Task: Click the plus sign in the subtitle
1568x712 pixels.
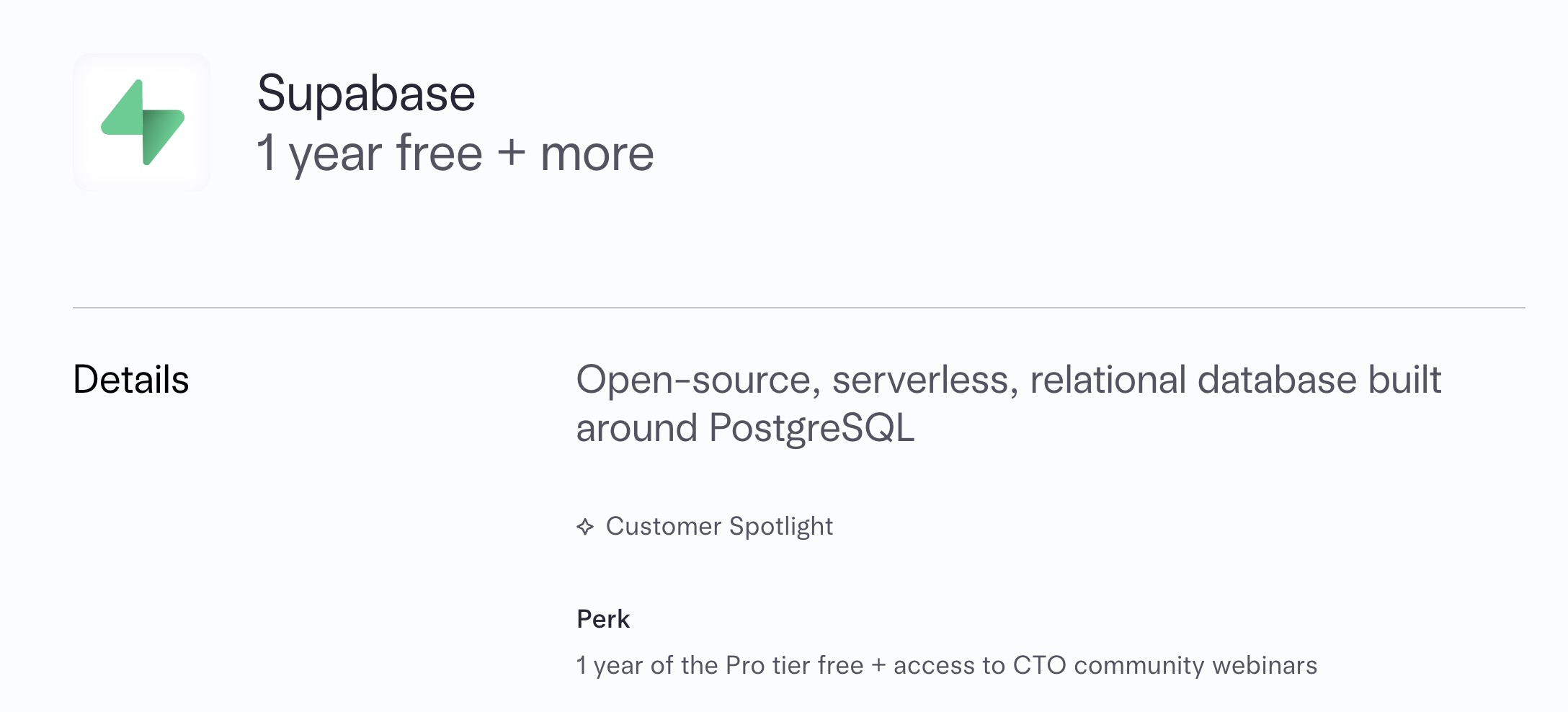Action: pyautogui.click(x=512, y=153)
